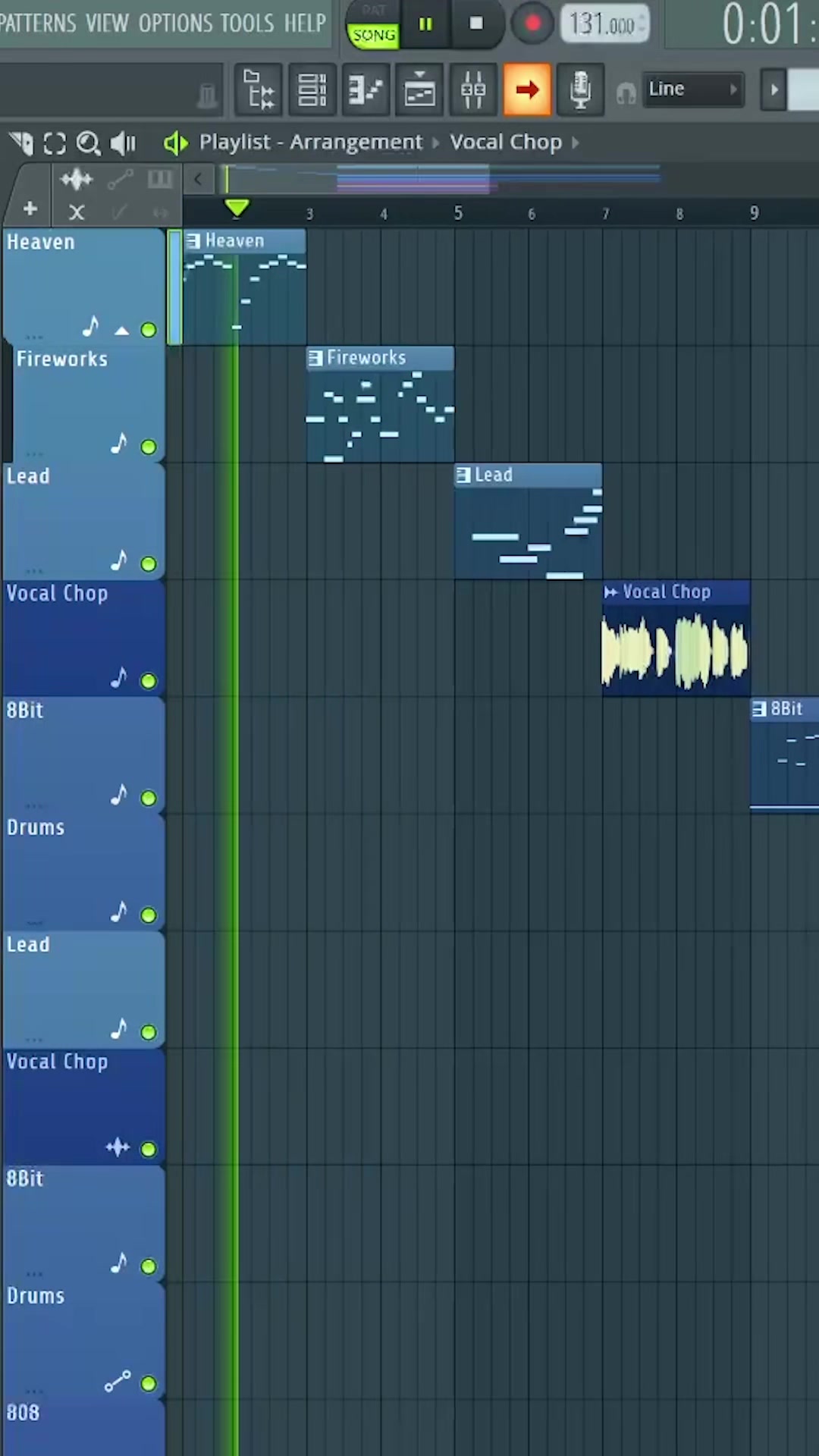Mute the second 8Bit track
819x1456 pixels.
pyautogui.click(x=149, y=1266)
